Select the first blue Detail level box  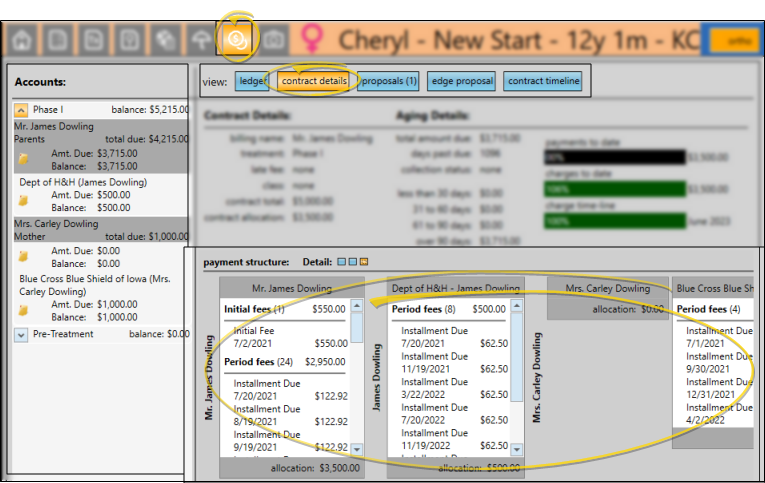pos(341,262)
